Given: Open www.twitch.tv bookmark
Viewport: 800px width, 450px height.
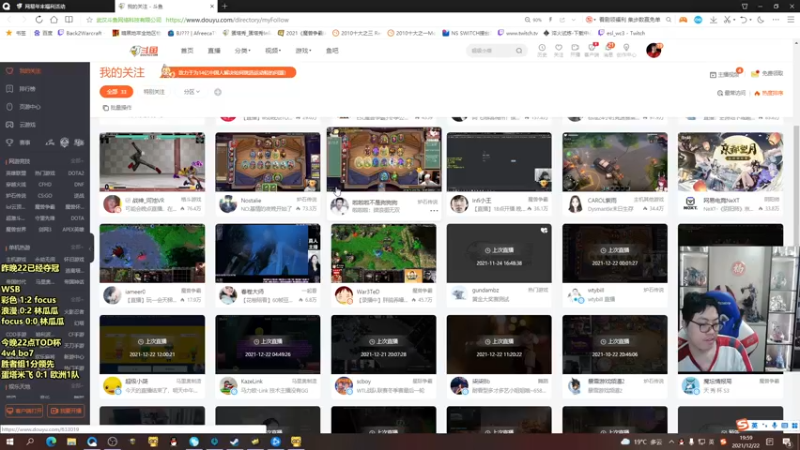Looking at the screenshot, I should 517,33.
